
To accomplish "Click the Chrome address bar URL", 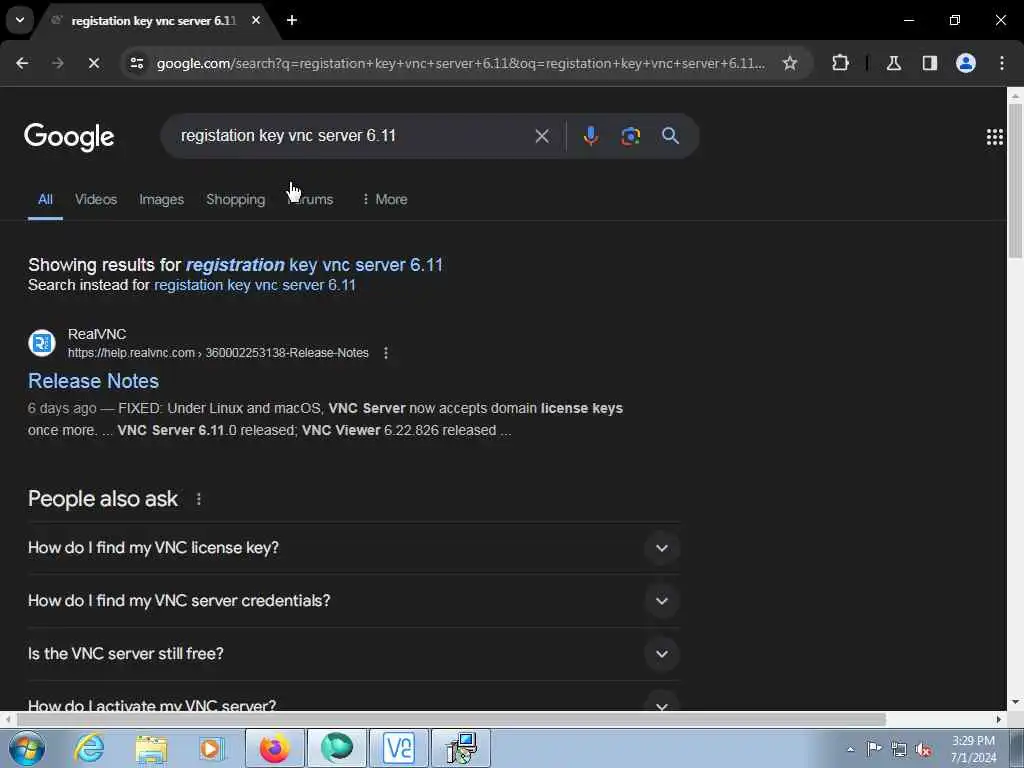I will pos(460,63).
